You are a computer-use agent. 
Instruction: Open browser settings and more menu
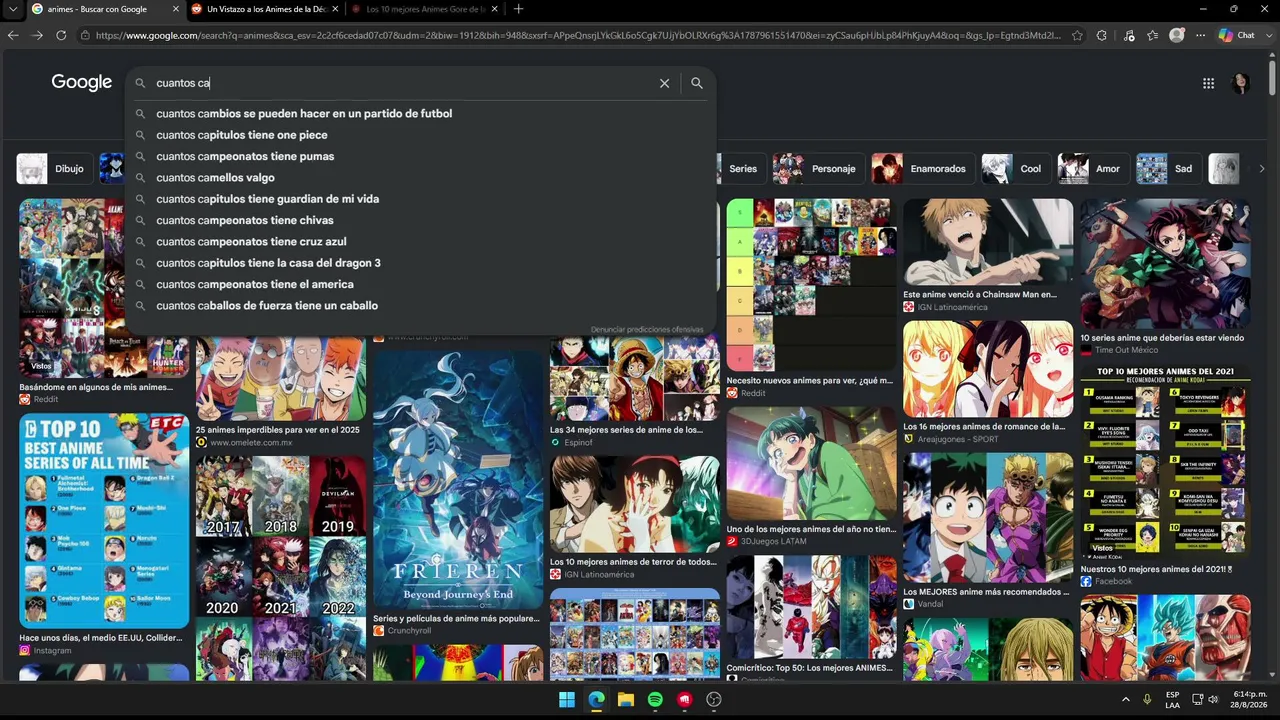click(1201, 35)
